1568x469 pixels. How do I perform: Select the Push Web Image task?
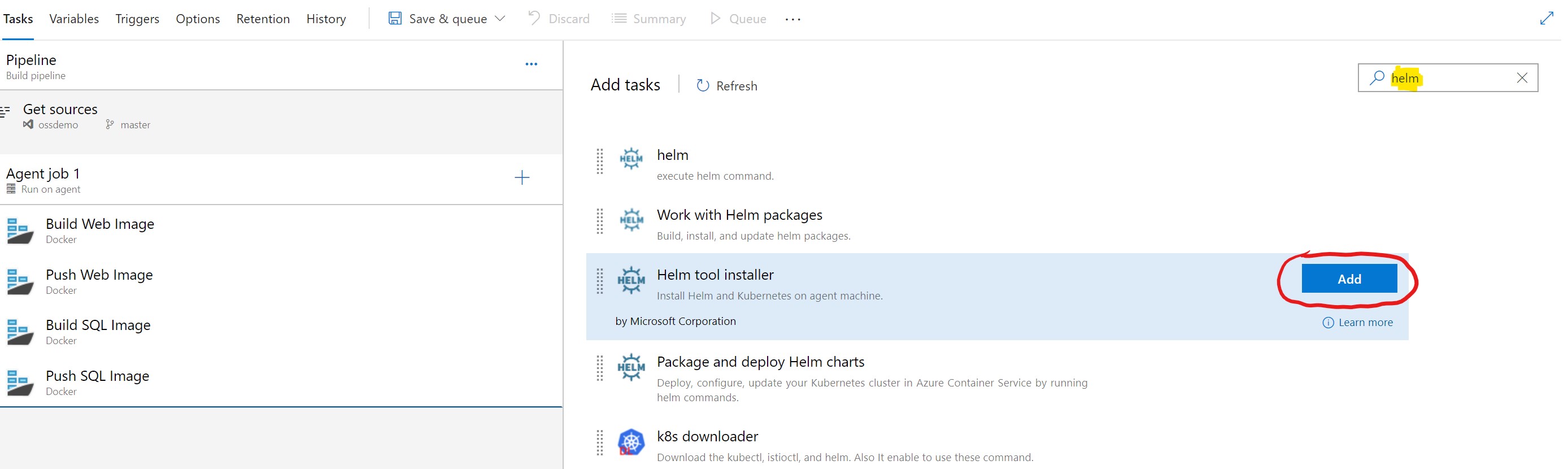pos(281,281)
